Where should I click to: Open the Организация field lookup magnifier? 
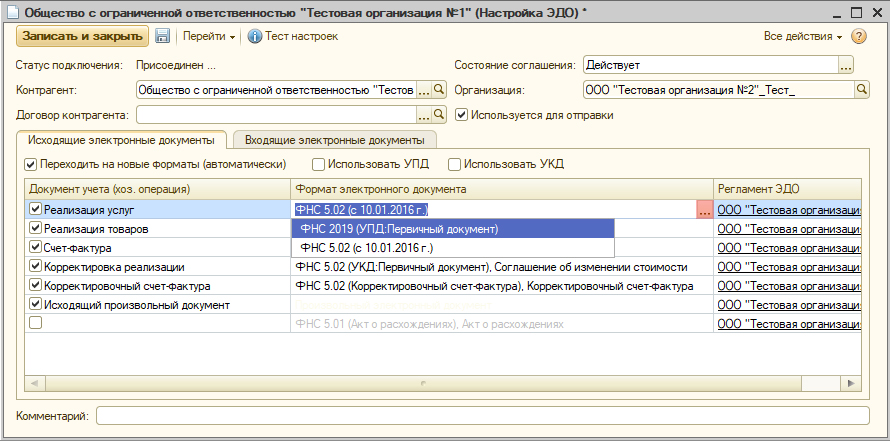coord(861,90)
